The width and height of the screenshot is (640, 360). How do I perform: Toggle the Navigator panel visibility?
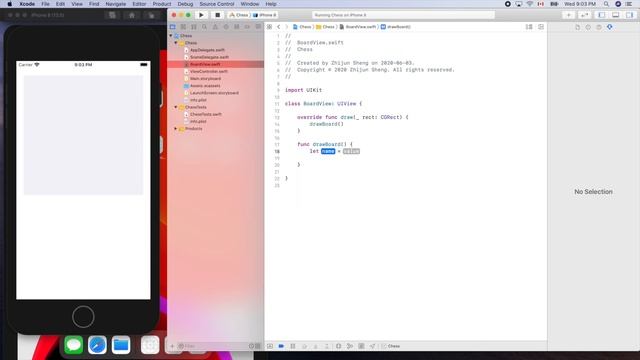click(x=602, y=15)
